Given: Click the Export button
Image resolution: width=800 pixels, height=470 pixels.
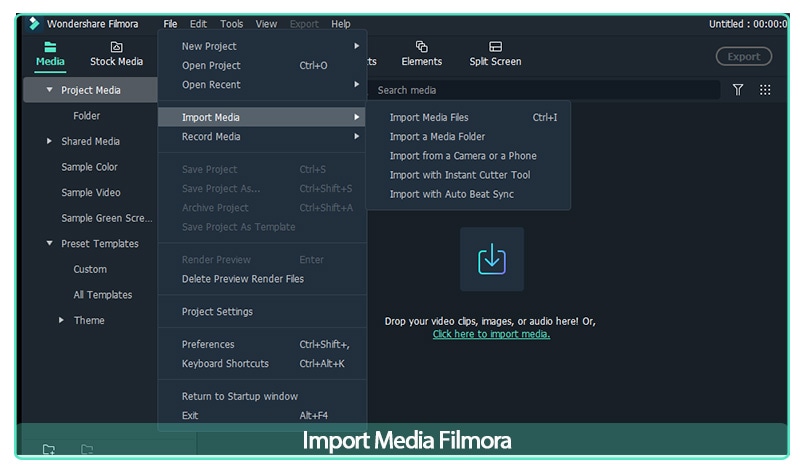Looking at the screenshot, I should pyautogui.click(x=743, y=57).
